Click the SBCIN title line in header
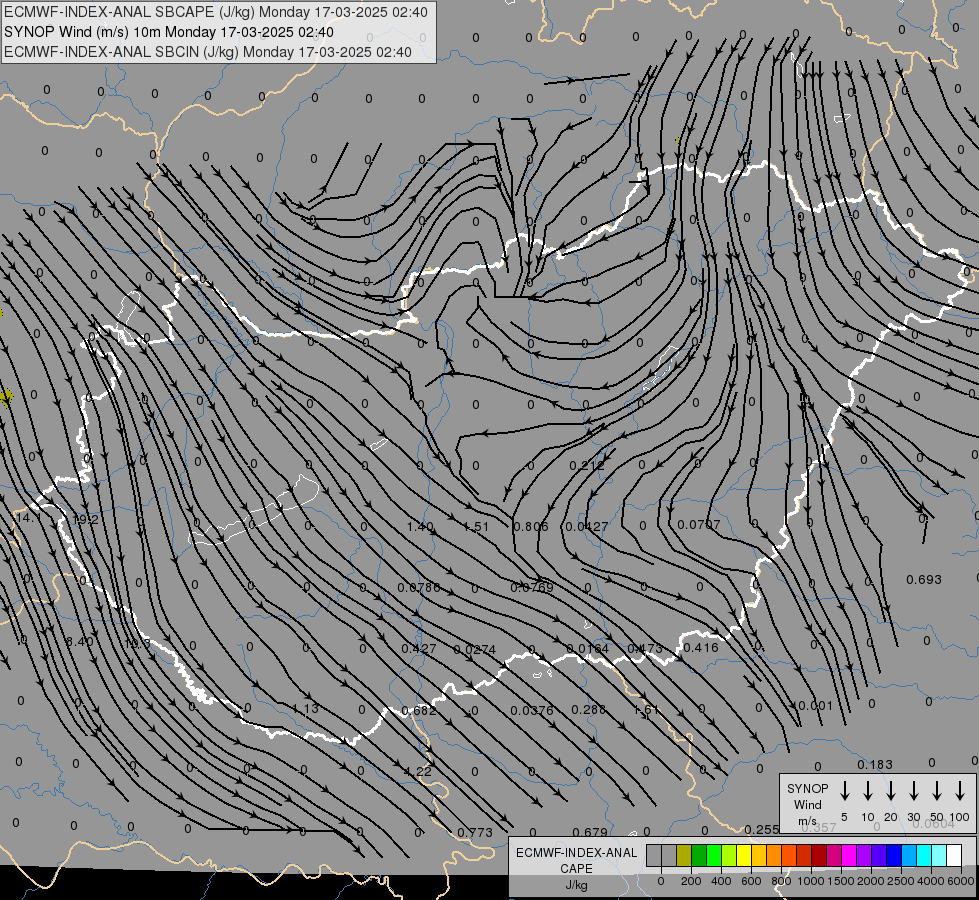Screen dimensions: 979x900 point(208,52)
